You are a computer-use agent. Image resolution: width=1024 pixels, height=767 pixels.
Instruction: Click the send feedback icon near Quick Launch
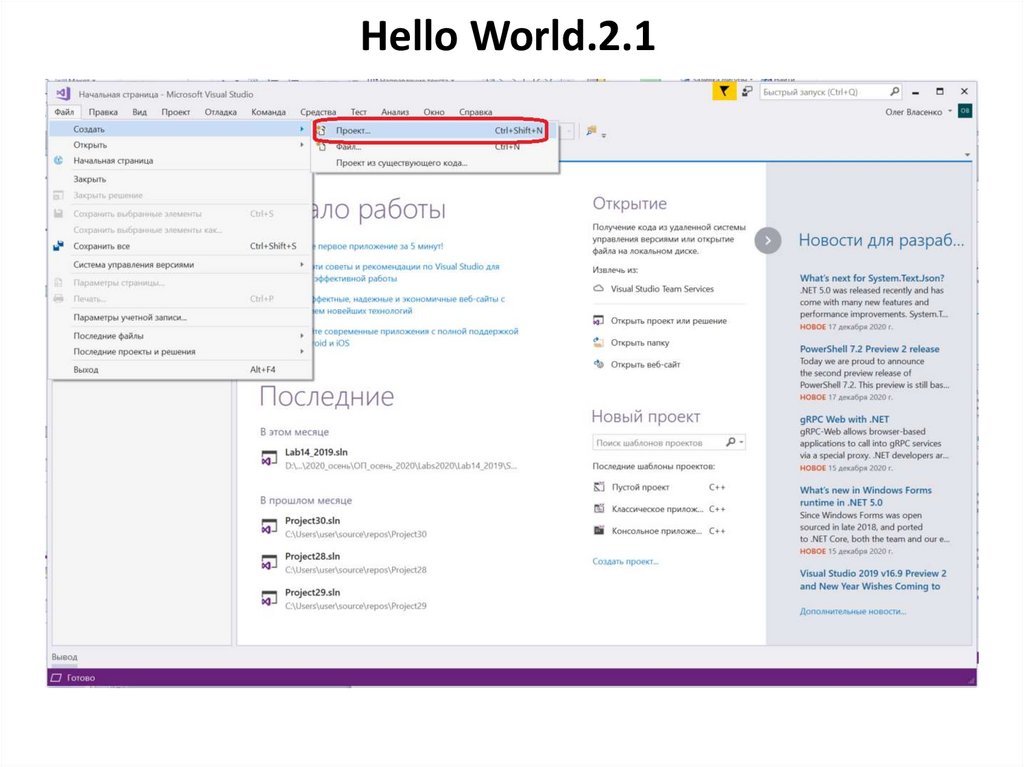(x=747, y=92)
